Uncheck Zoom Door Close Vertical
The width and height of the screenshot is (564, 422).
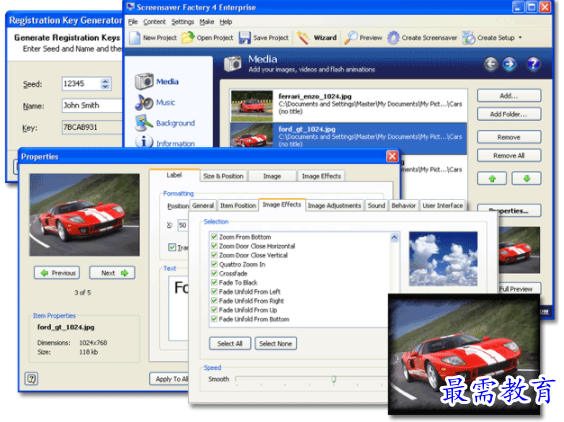pyautogui.click(x=214, y=255)
